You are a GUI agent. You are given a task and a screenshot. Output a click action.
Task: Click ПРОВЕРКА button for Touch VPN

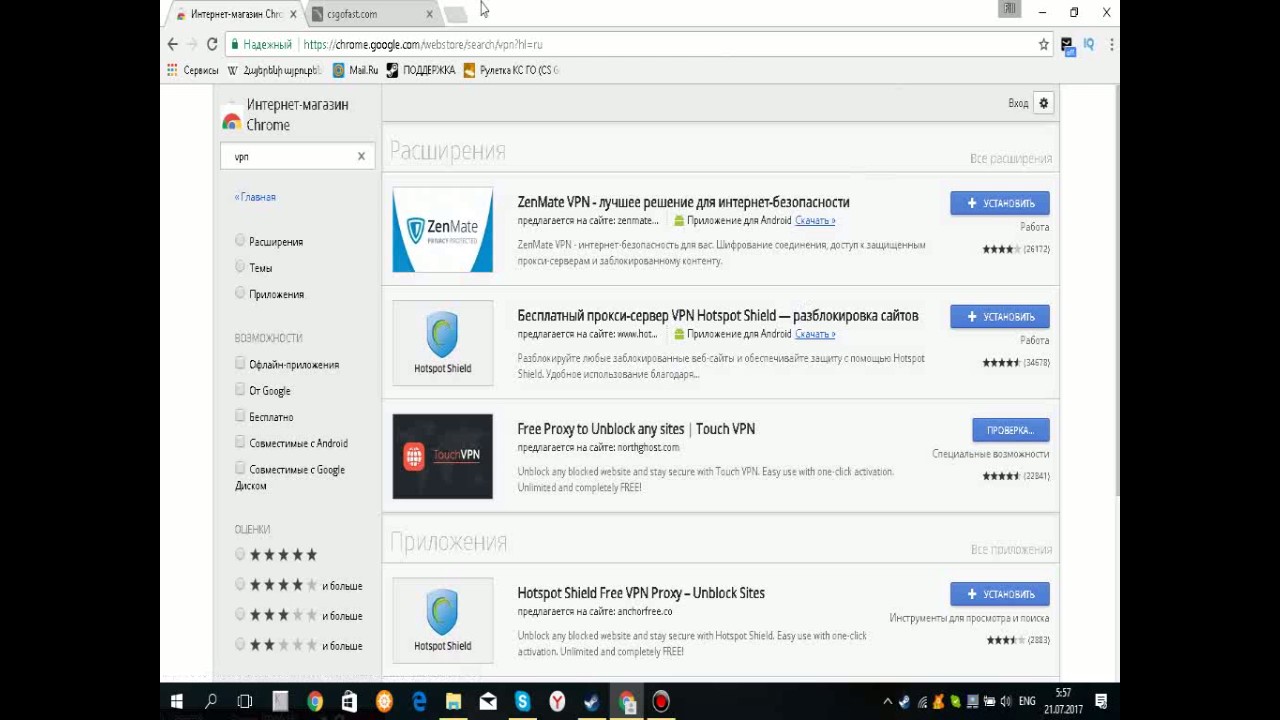coord(1011,430)
